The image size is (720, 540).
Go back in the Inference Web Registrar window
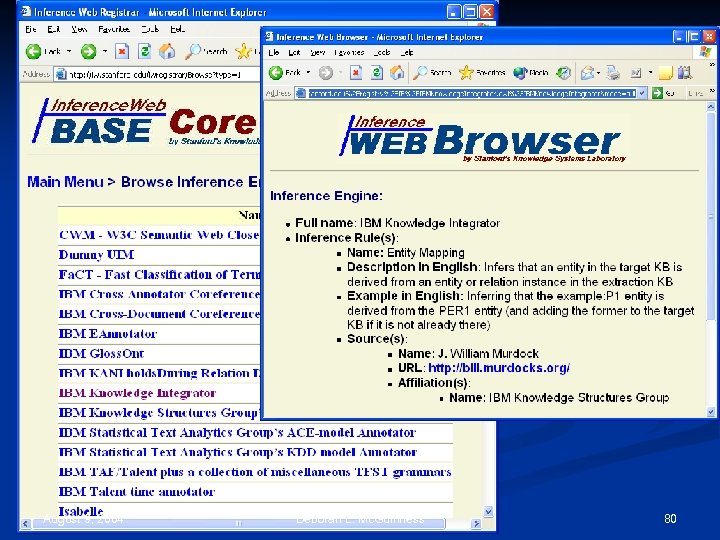click(43, 51)
